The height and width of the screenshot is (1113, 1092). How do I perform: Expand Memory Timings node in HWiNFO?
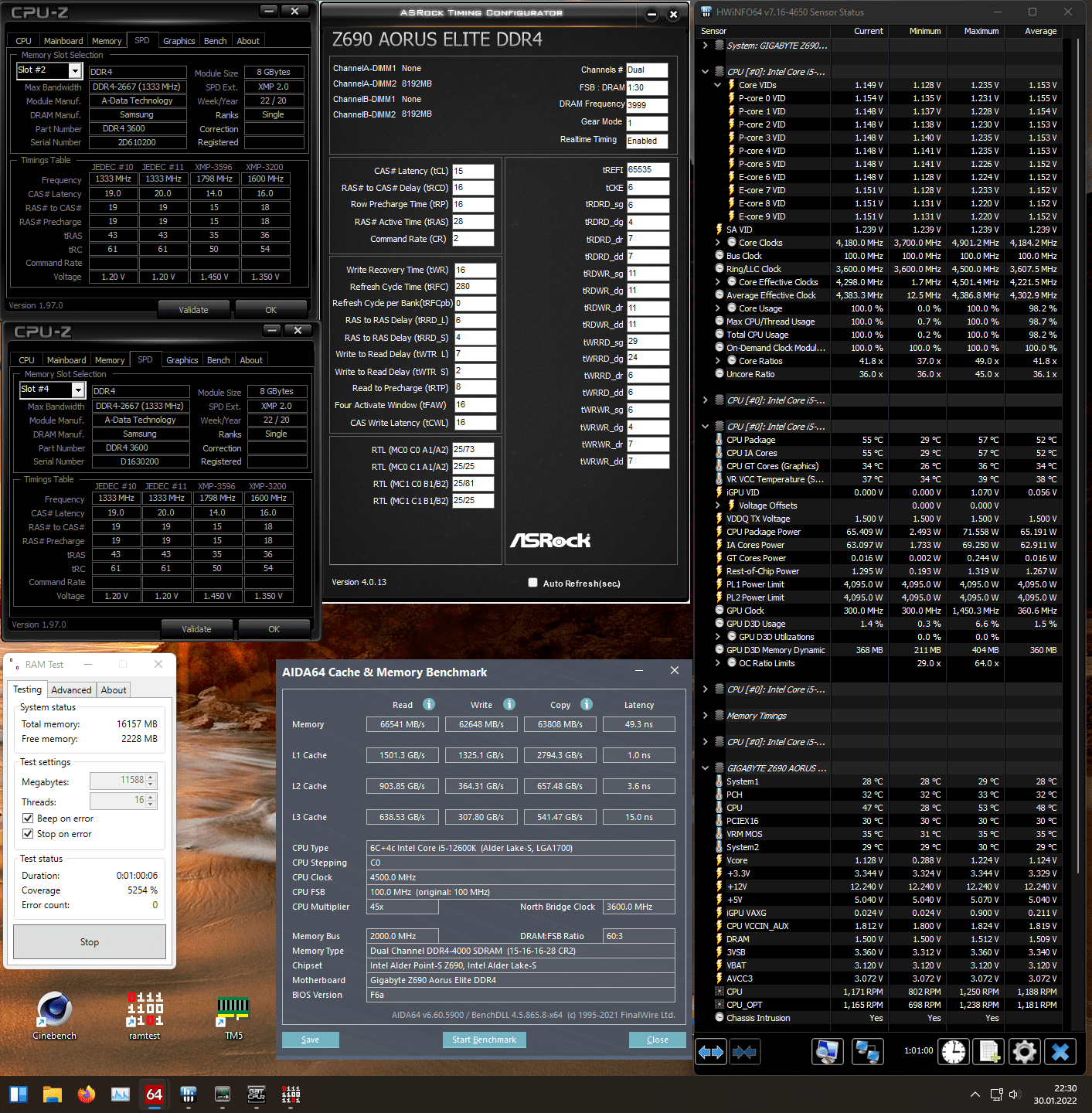(x=705, y=716)
